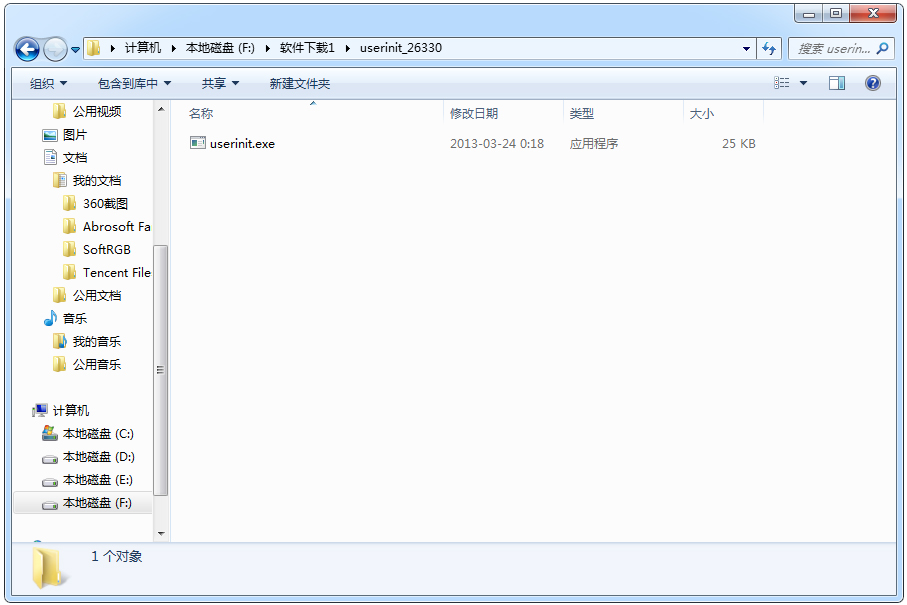Open 本地磁盘 (E:) drive
Viewport: 907px width, 605px height.
(97, 480)
